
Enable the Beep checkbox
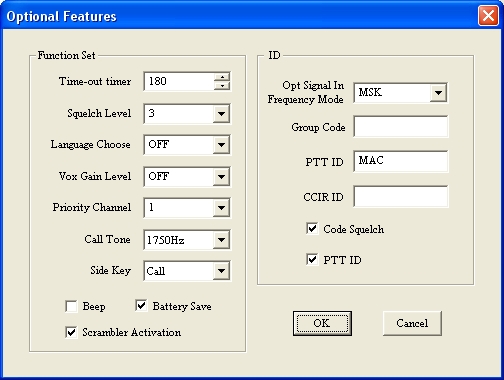71,306
